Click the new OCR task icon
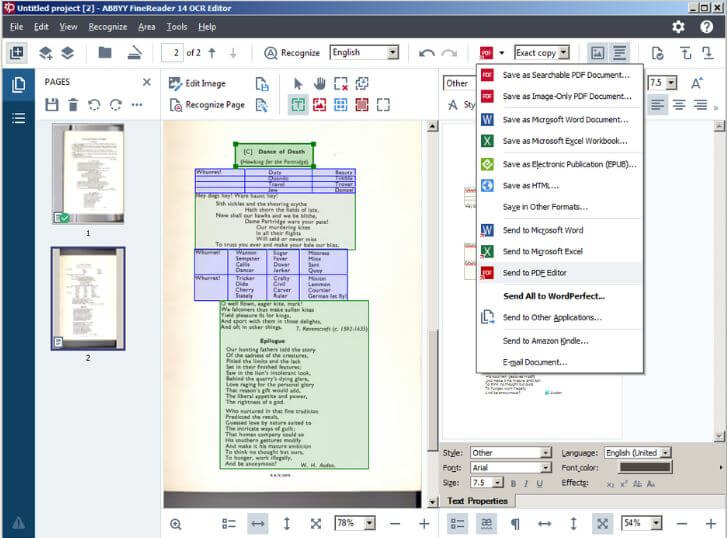The width and height of the screenshot is (727, 538). (x=17, y=52)
